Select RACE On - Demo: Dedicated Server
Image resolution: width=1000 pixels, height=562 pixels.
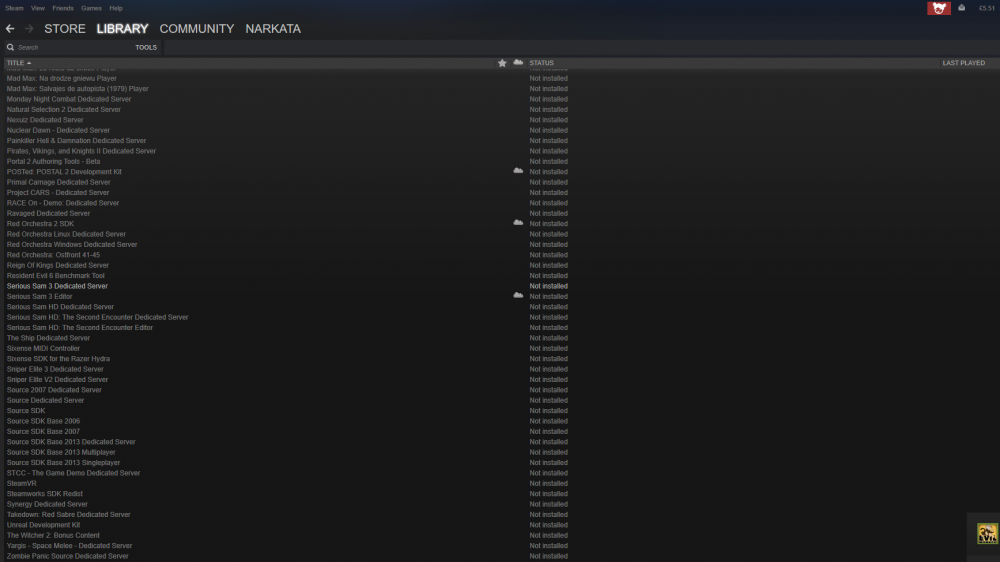coord(63,203)
